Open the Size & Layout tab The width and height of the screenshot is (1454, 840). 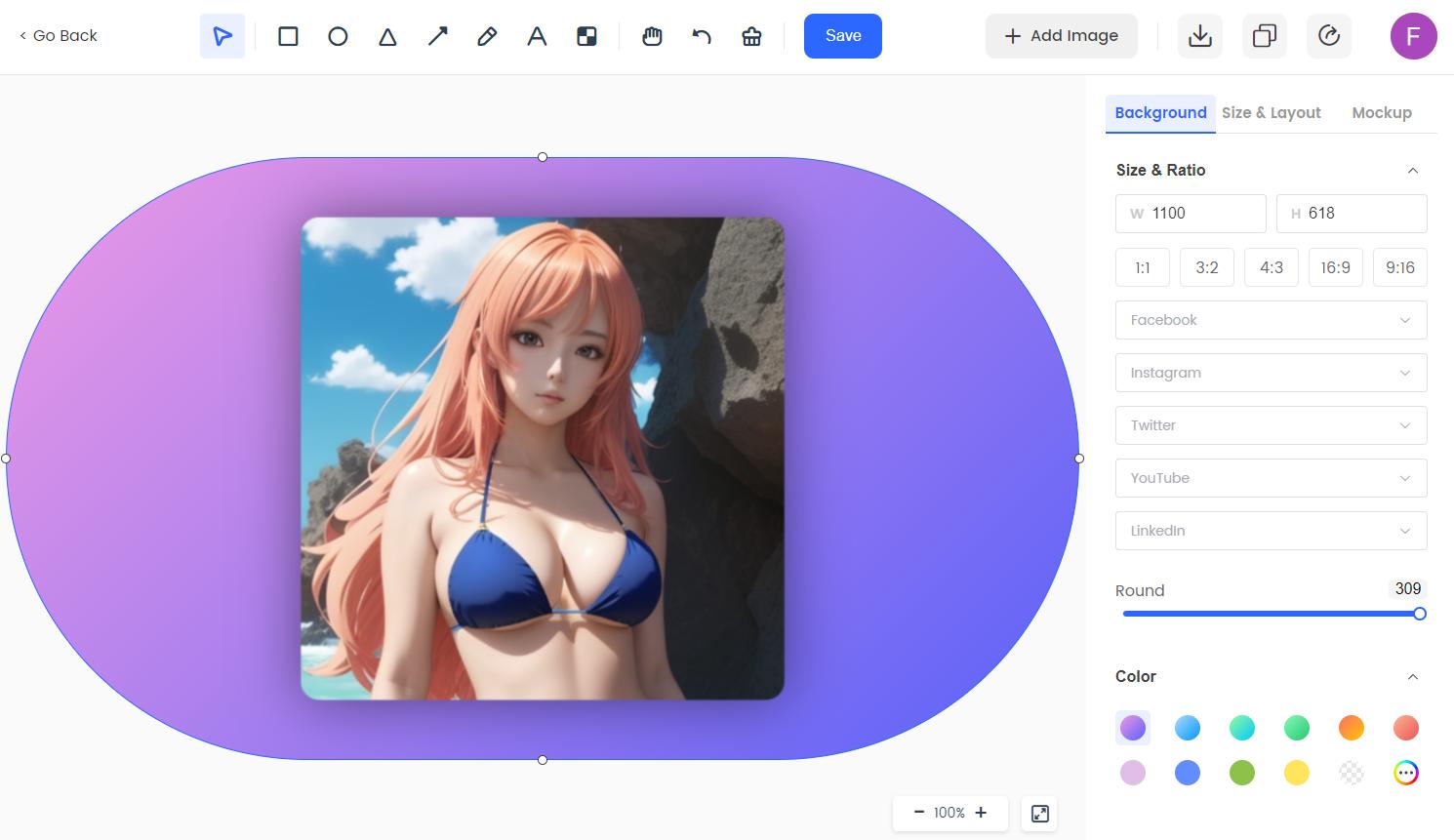[1271, 112]
